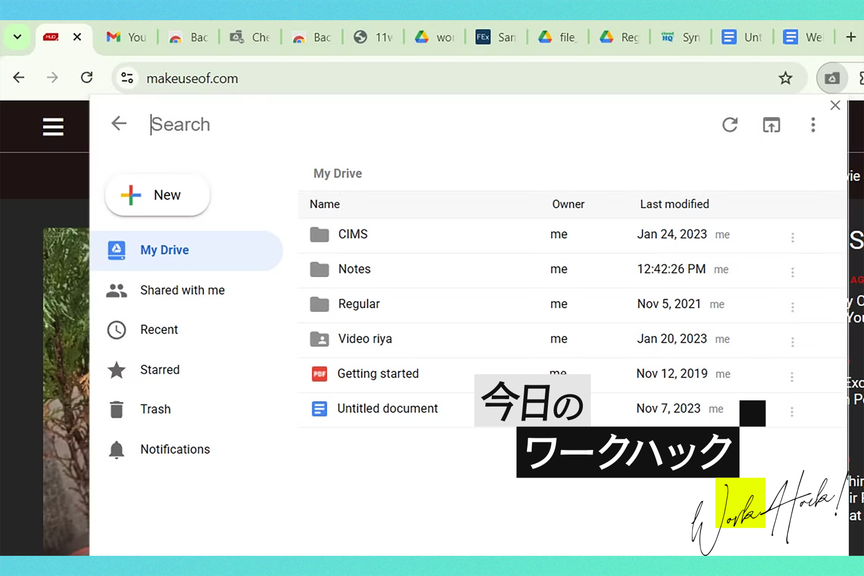Bookmark this page with the star icon
The height and width of the screenshot is (576, 864).
[x=785, y=78]
